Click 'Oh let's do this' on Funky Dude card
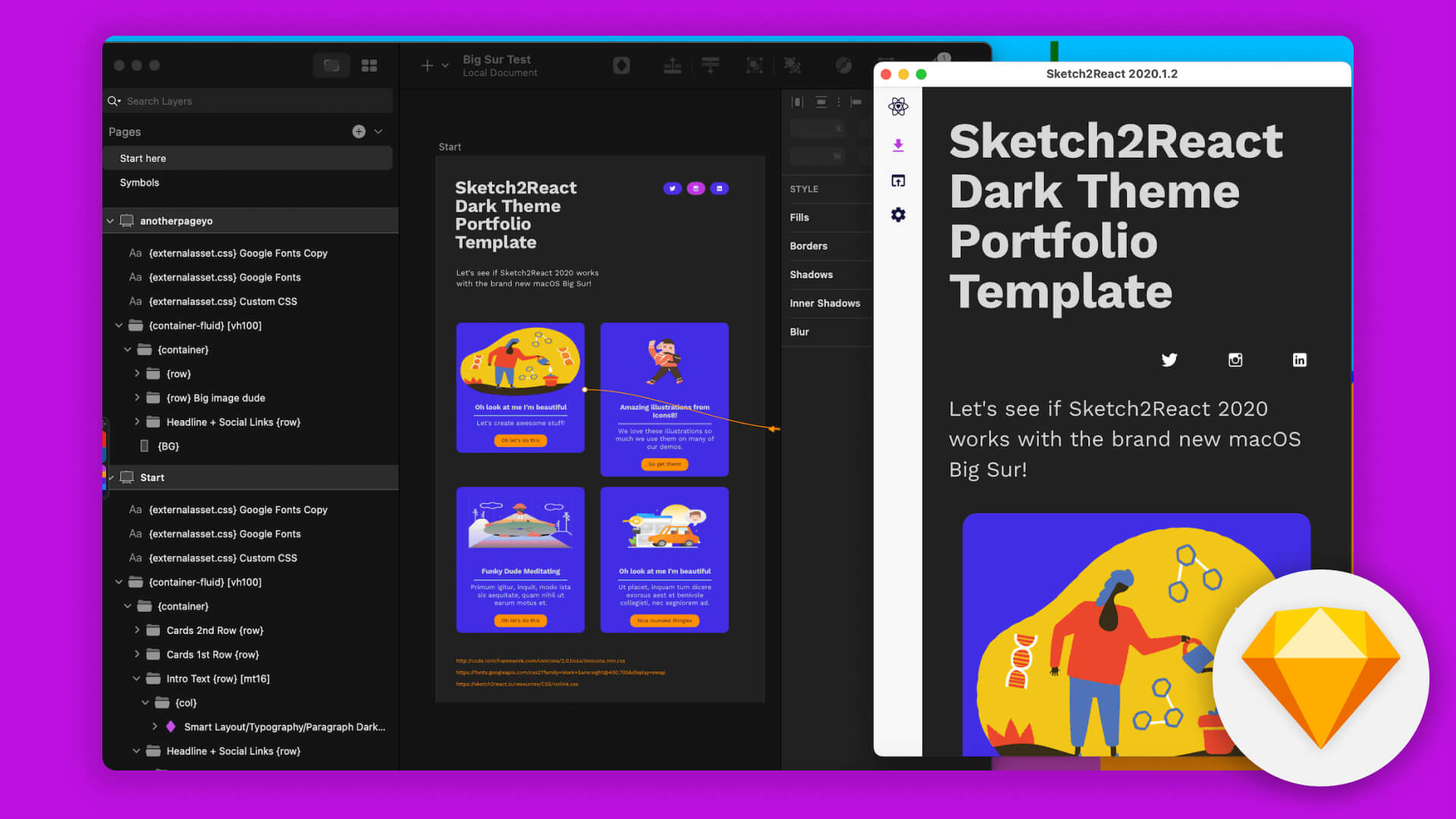Viewport: 1456px width, 819px height. pyautogui.click(x=520, y=620)
